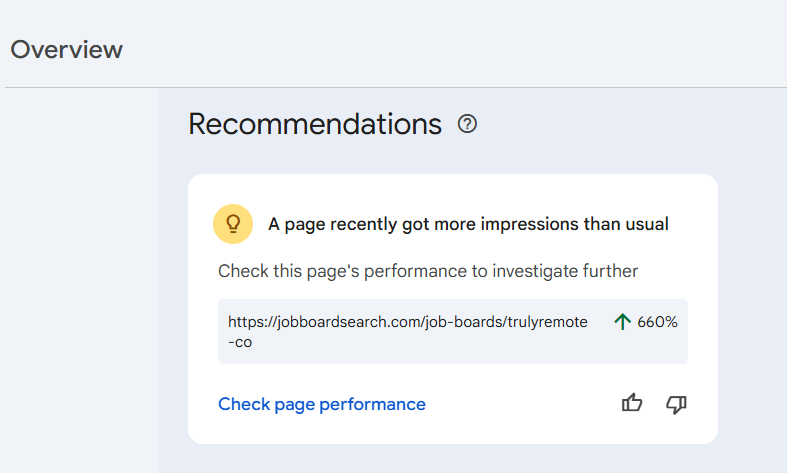Click the blank left sidebar panel
The image size is (787, 473).
(80, 280)
